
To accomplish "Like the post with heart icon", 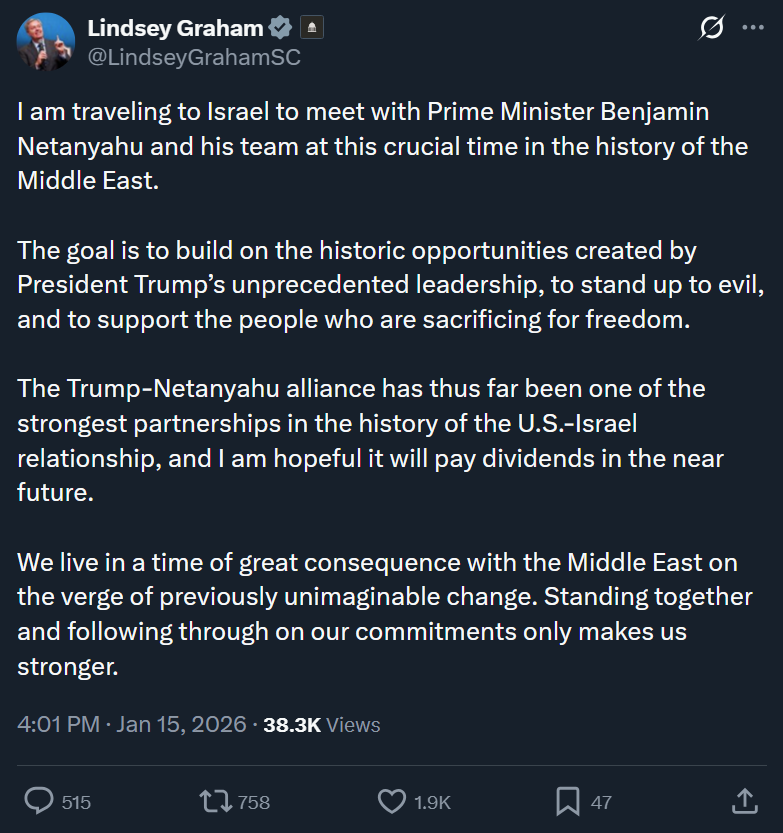I will click(392, 801).
